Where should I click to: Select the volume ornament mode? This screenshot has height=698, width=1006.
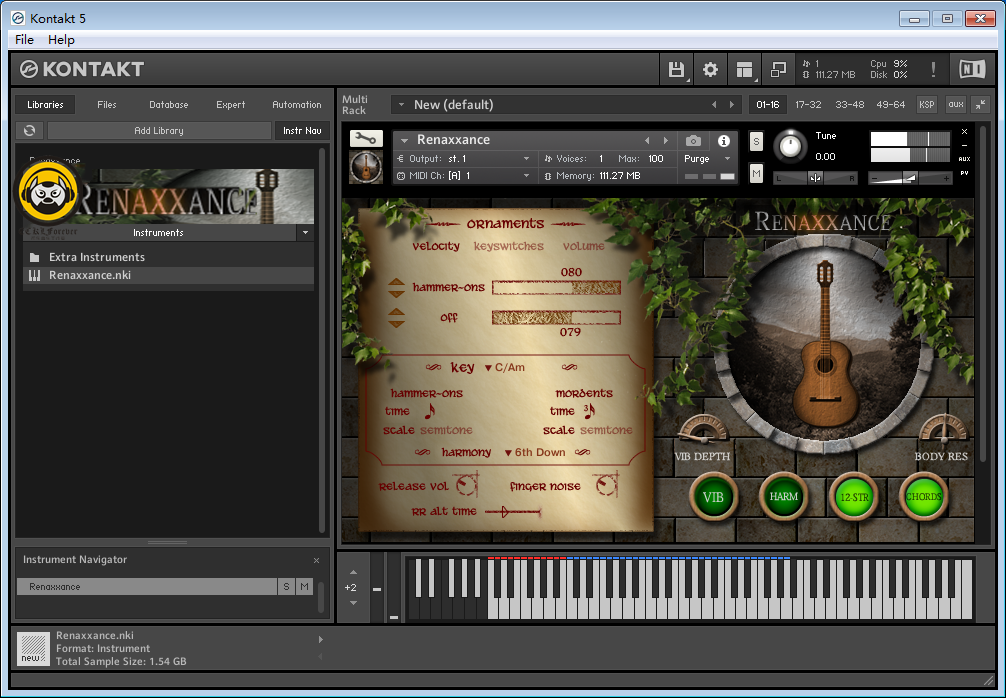click(583, 246)
